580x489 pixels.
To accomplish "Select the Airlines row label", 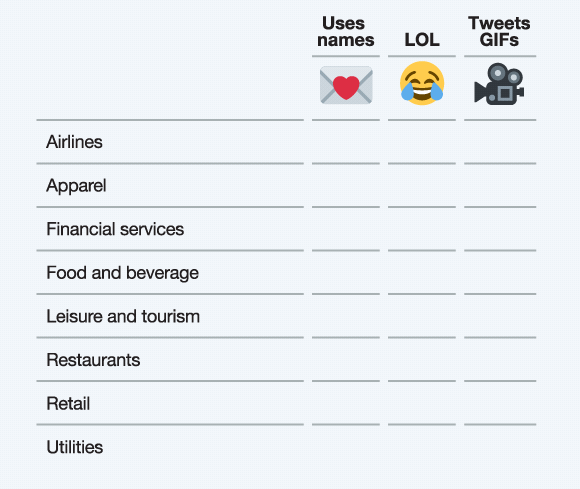I will pos(74,142).
